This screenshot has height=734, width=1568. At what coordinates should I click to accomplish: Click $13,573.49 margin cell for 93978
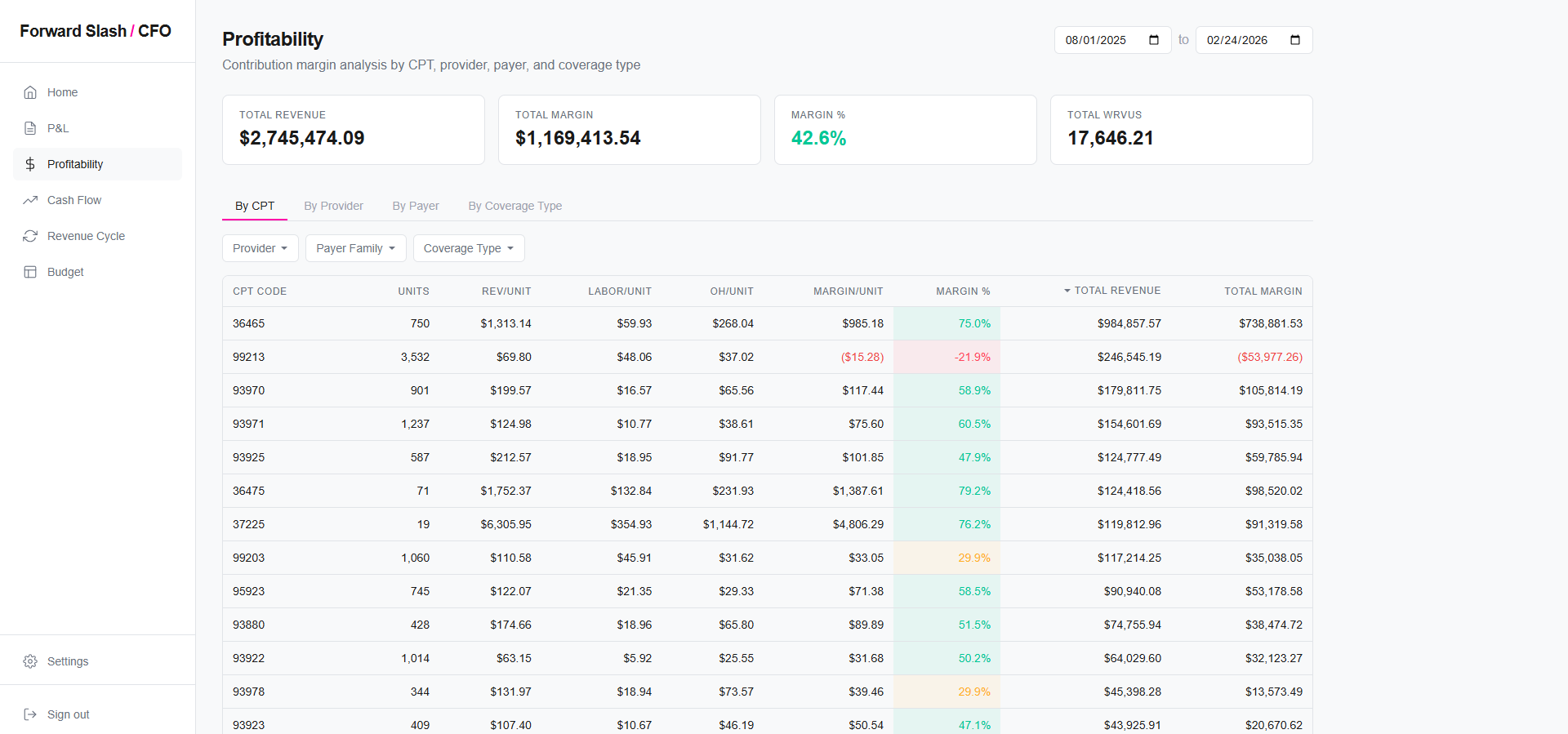[x=1274, y=692]
